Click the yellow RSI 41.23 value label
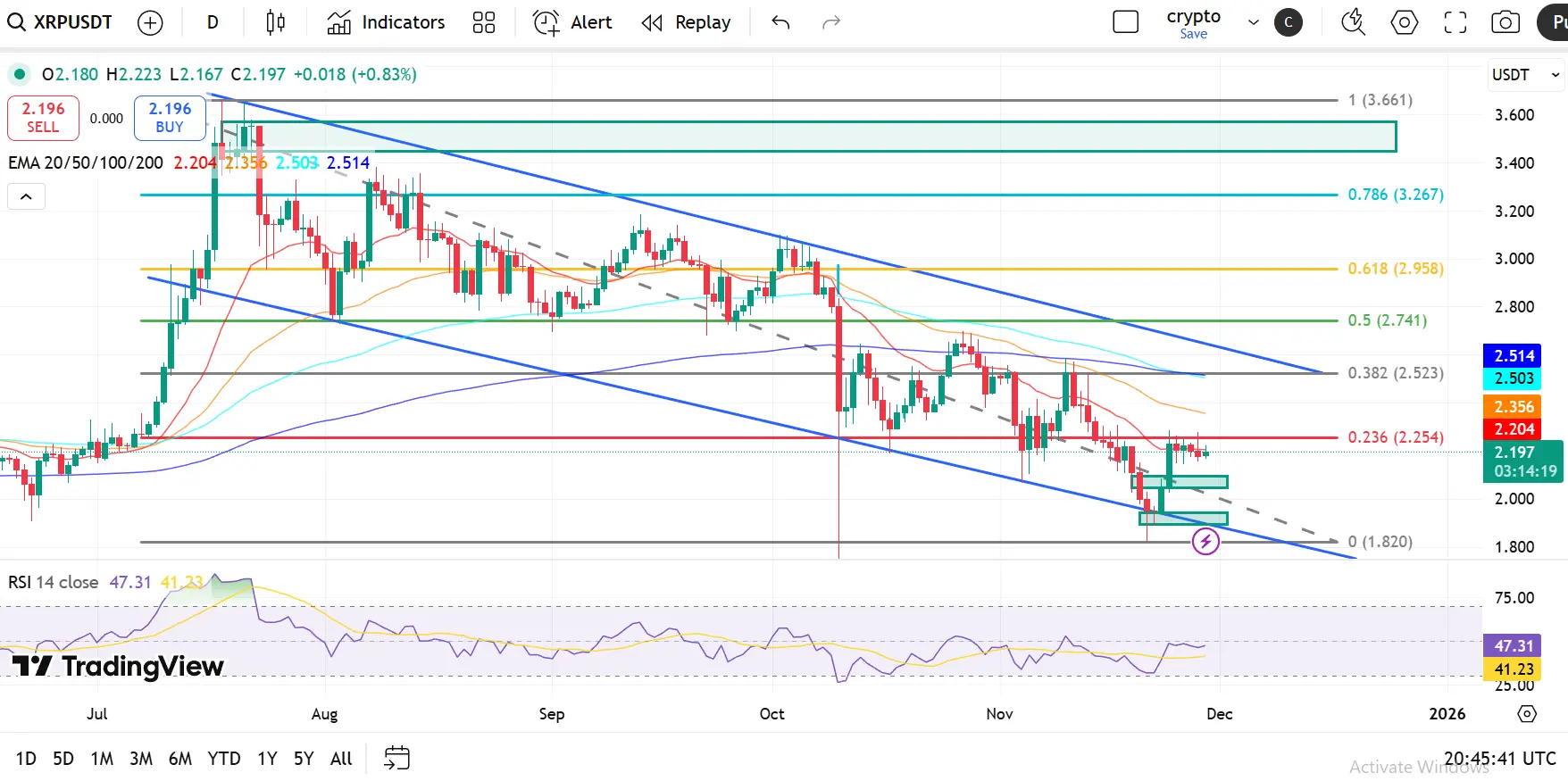1568x781 pixels. [x=1514, y=669]
